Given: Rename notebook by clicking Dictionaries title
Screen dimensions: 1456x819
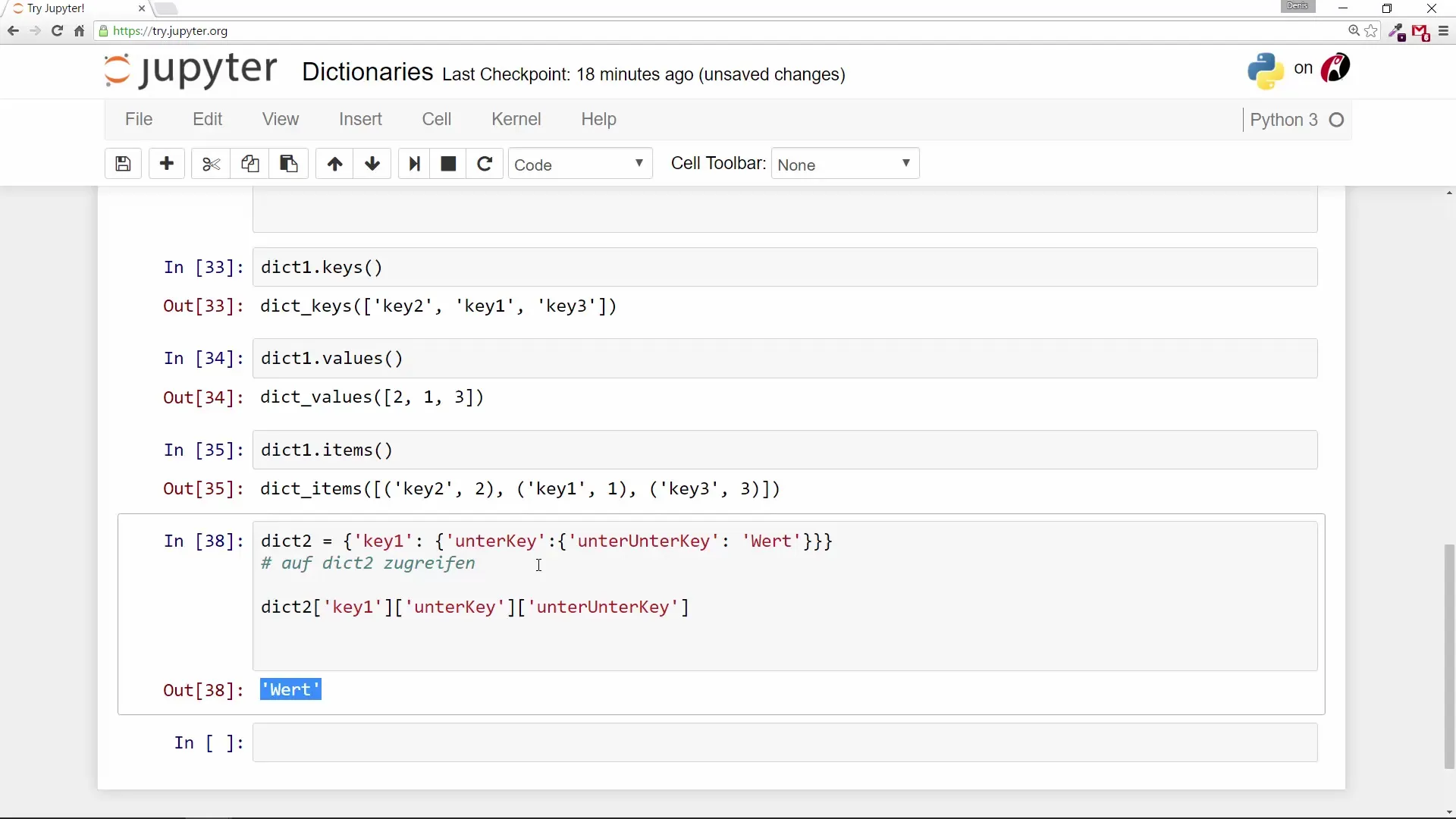Looking at the screenshot, I should click(367, 72).
